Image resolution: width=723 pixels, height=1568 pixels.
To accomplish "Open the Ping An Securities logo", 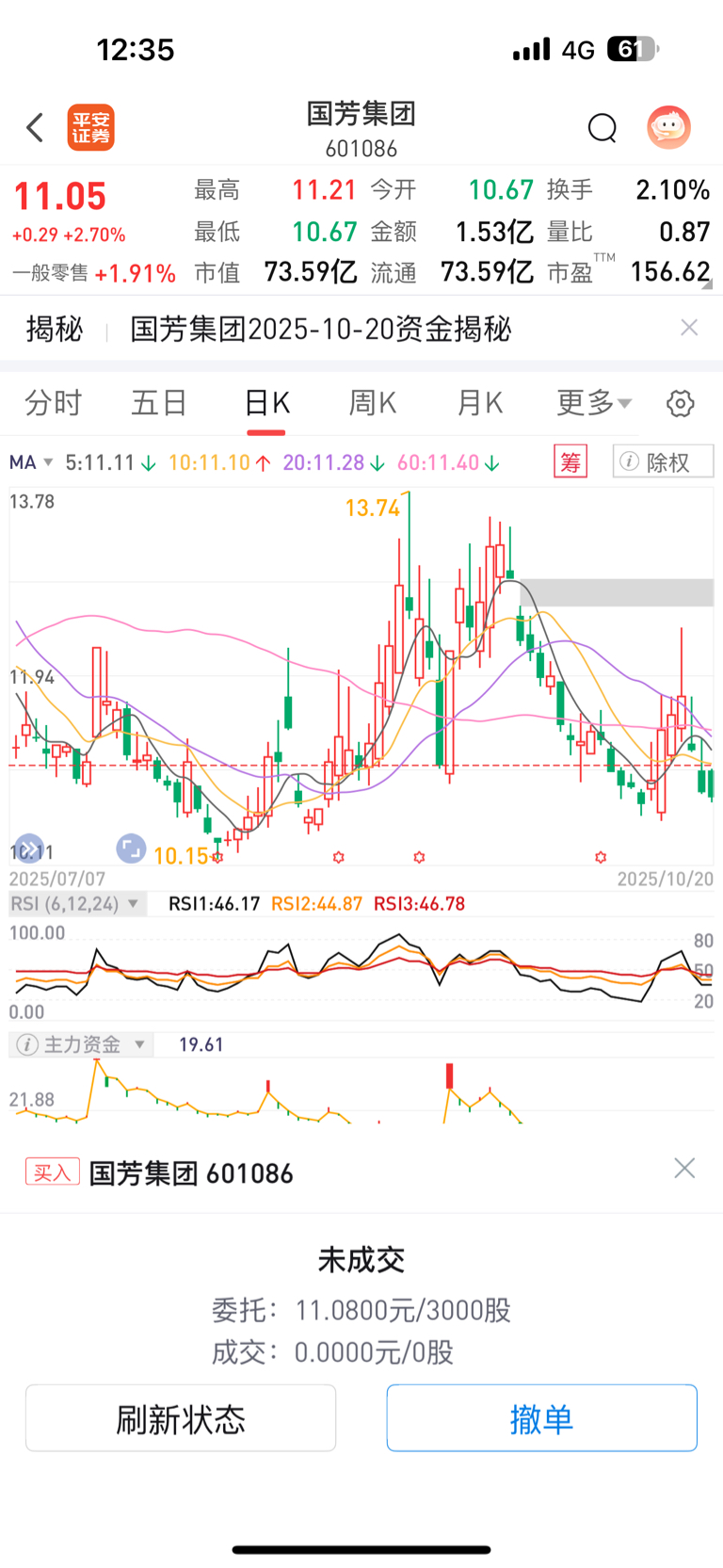I will (x=90, y=127).
